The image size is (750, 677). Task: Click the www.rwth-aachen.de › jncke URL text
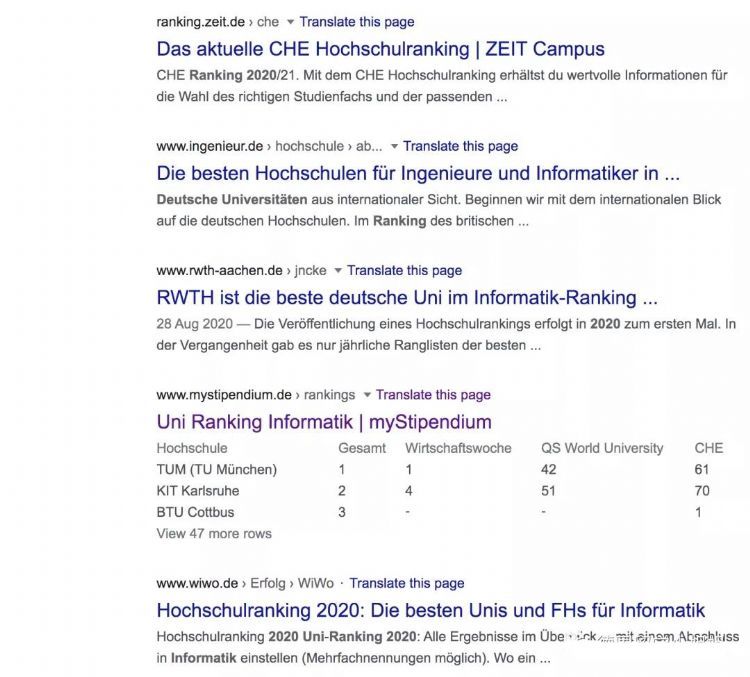pyautogui.click(x=241, y=271)
